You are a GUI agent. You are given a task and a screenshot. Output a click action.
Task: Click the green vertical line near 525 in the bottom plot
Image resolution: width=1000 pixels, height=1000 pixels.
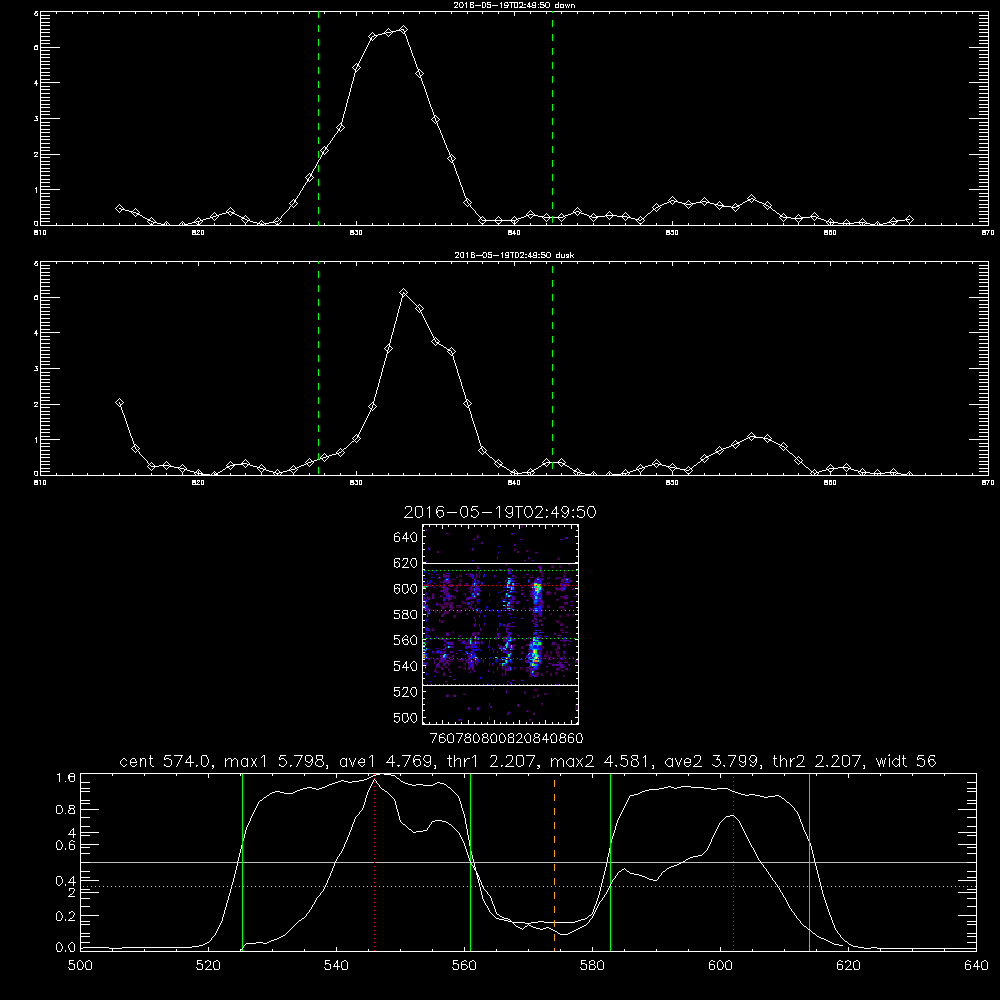click(242, 861)
